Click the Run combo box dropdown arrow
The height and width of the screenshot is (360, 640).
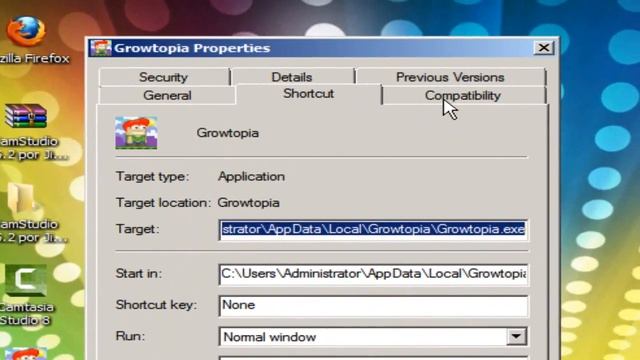(516, 337)
